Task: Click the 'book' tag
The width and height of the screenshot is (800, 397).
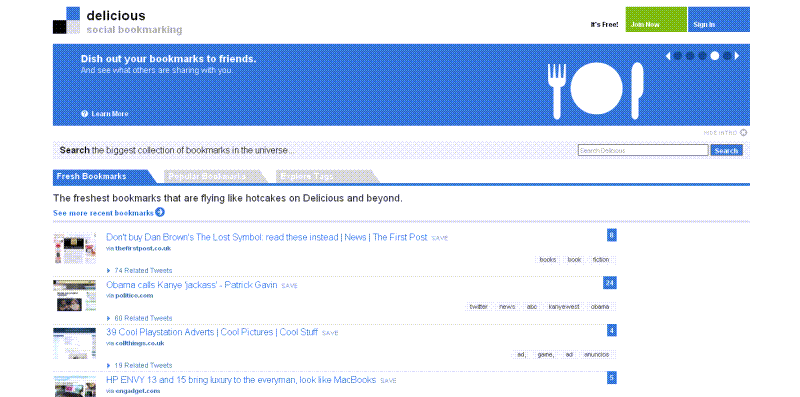Action: click(x=574, y=260)
